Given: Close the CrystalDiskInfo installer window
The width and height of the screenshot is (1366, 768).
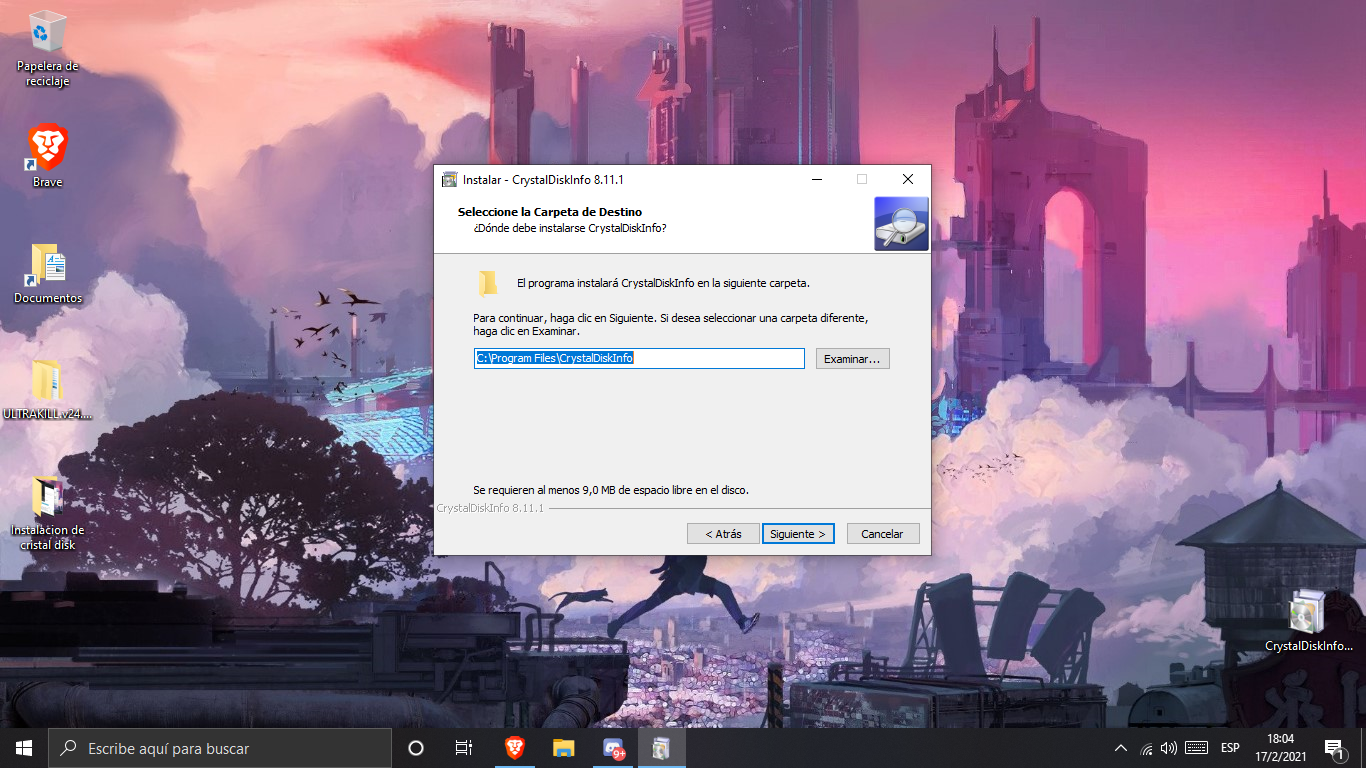Looking at the screenshot, I should (907, 180).
